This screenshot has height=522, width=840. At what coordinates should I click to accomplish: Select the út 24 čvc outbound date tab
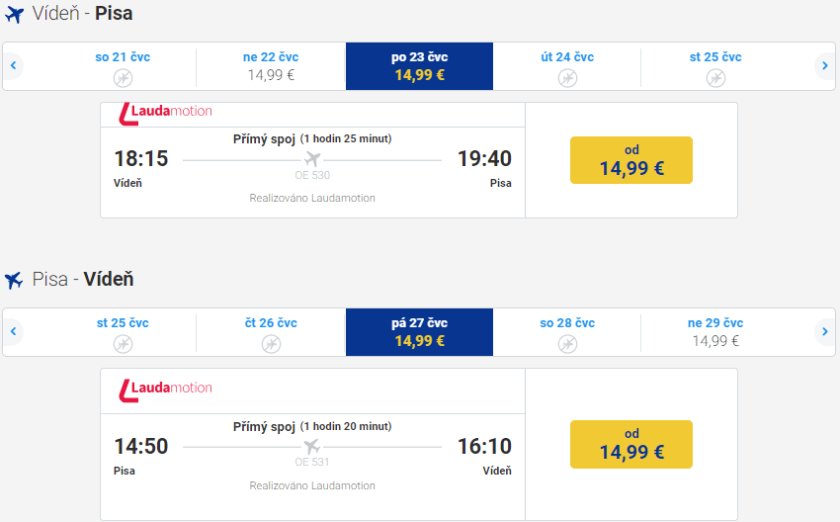567,66
